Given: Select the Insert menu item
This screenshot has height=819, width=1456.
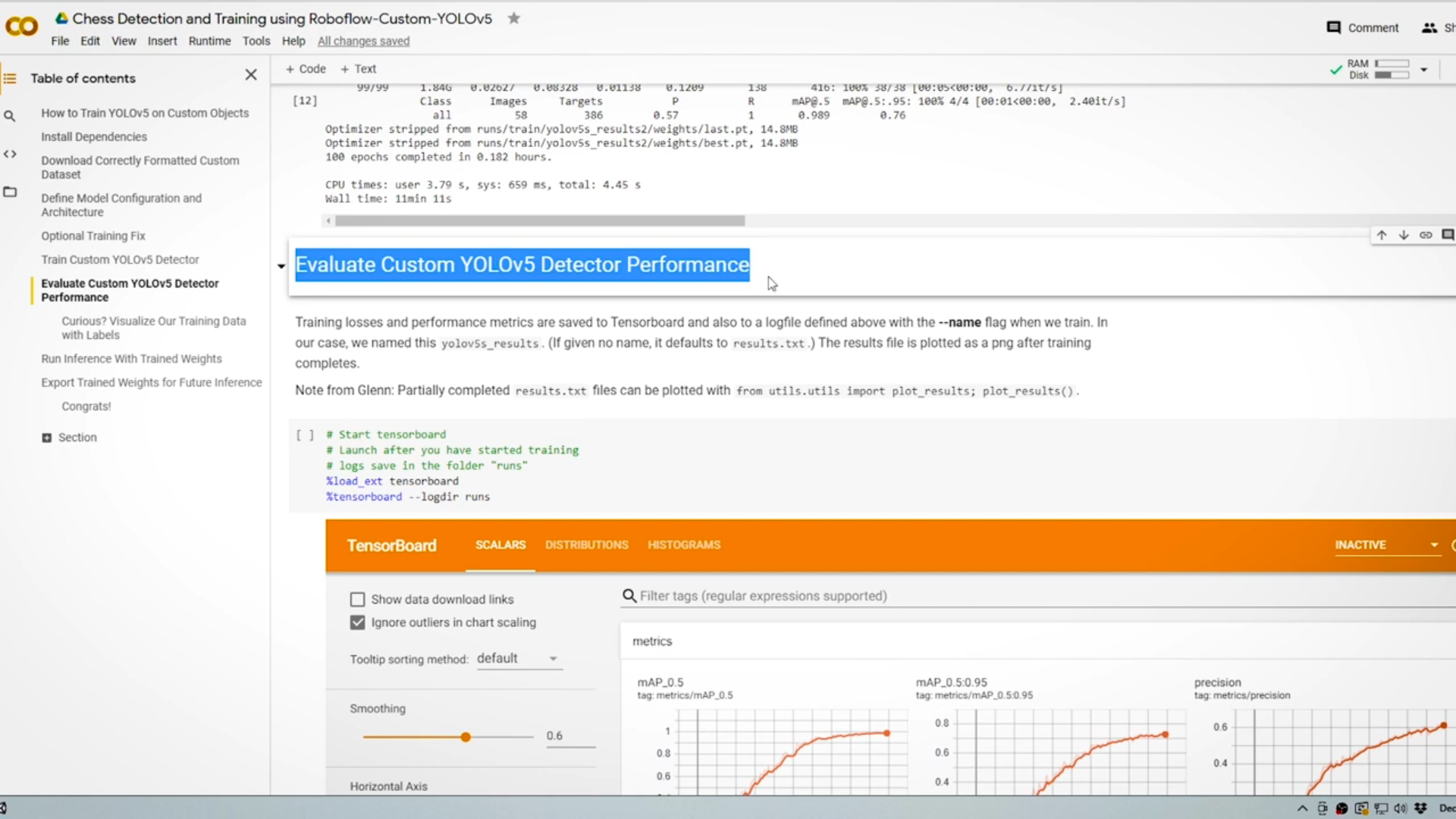Looking at the screenshot, I should pos(162,41).
